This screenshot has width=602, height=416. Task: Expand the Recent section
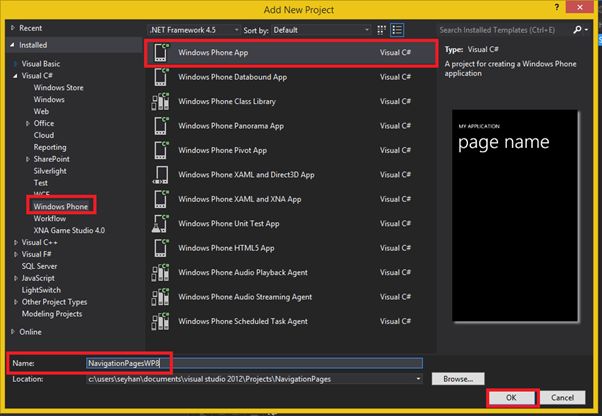point(13,28)
